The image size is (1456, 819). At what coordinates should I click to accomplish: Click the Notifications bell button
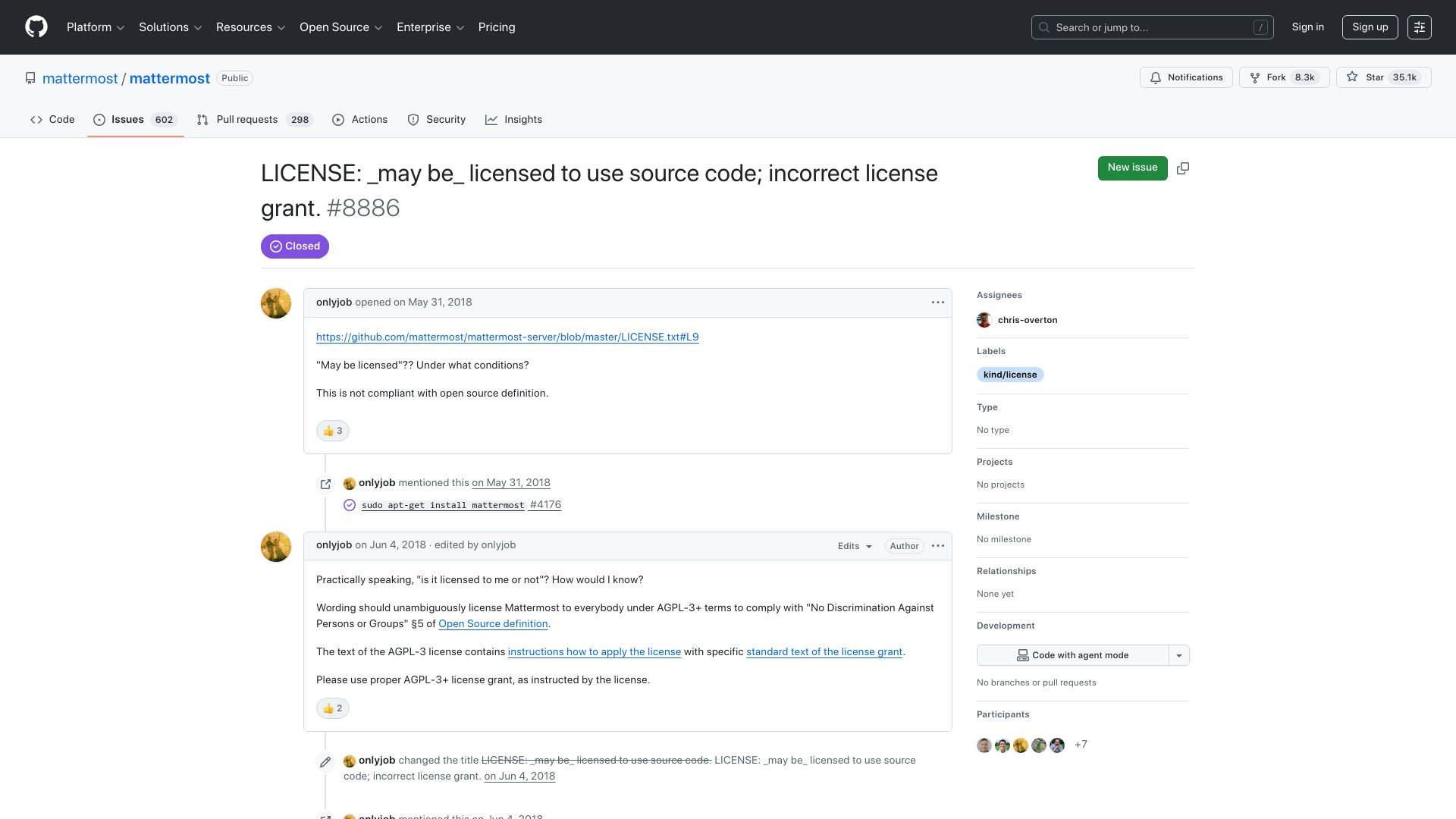[1186, 77]
